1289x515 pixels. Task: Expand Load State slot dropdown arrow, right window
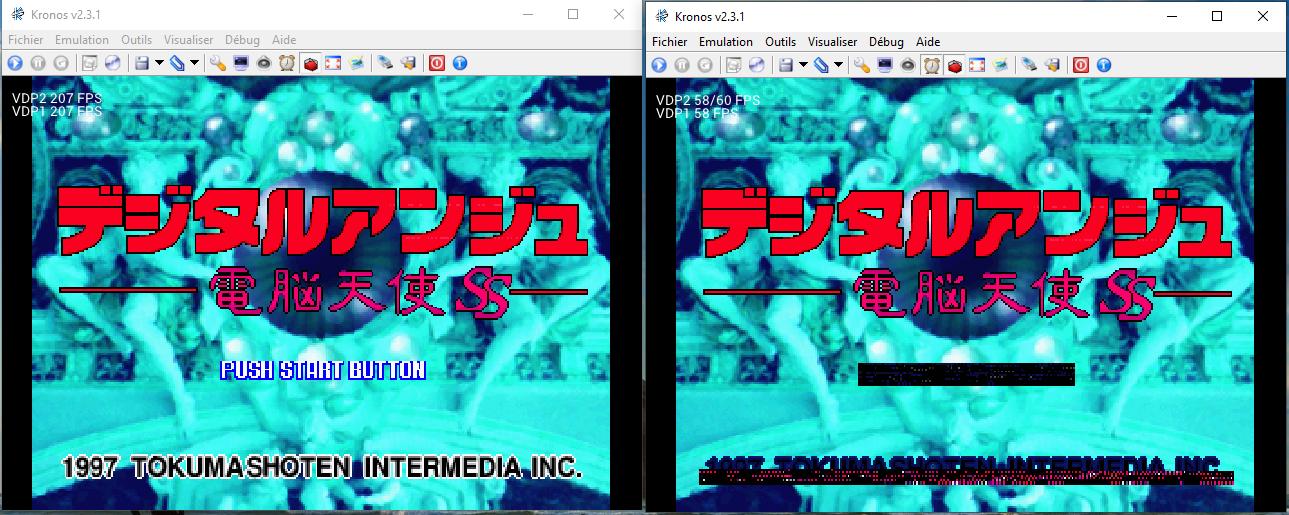tap(838, 64)
